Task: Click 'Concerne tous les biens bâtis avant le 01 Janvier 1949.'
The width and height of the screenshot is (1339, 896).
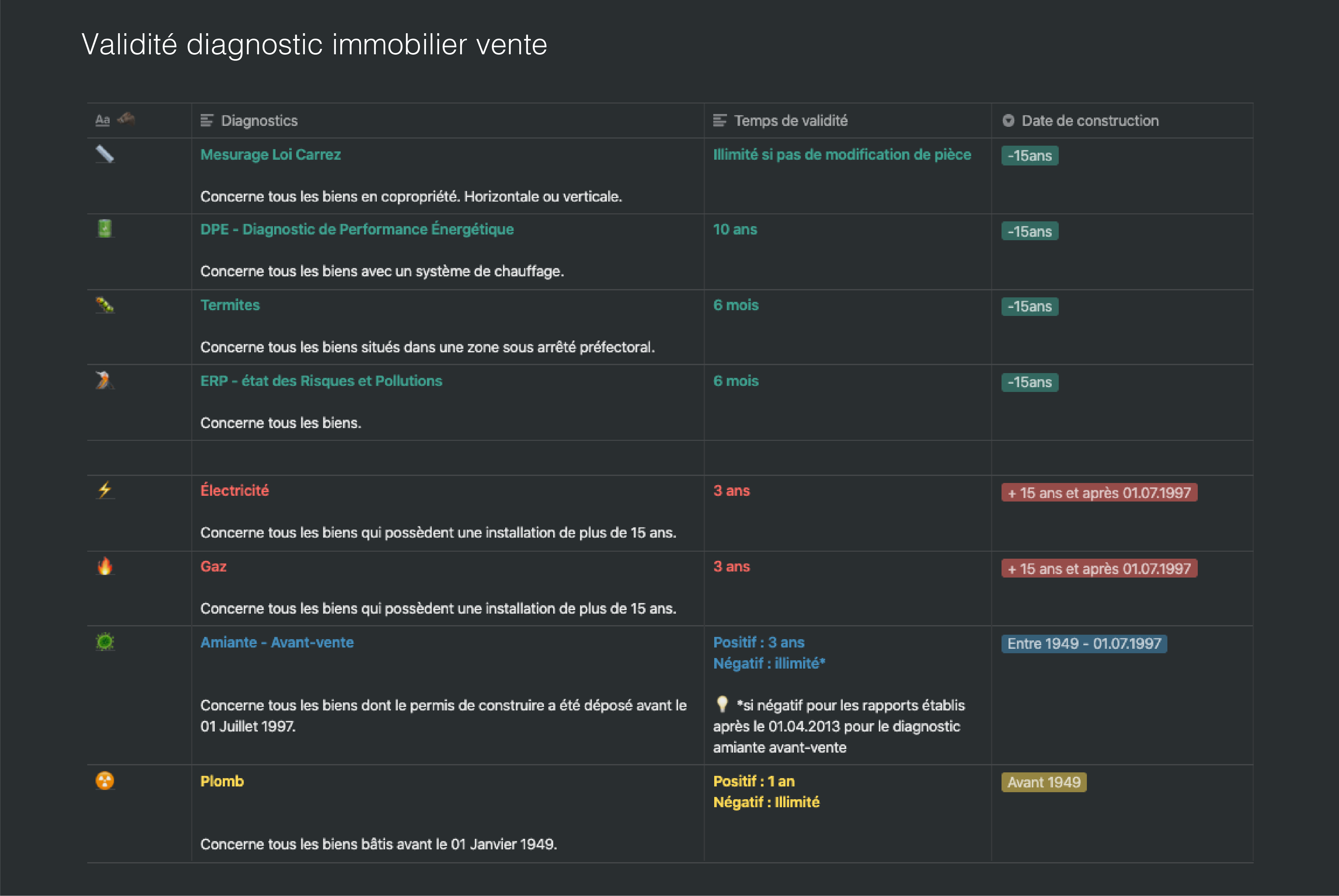Action: pos(378,844)
